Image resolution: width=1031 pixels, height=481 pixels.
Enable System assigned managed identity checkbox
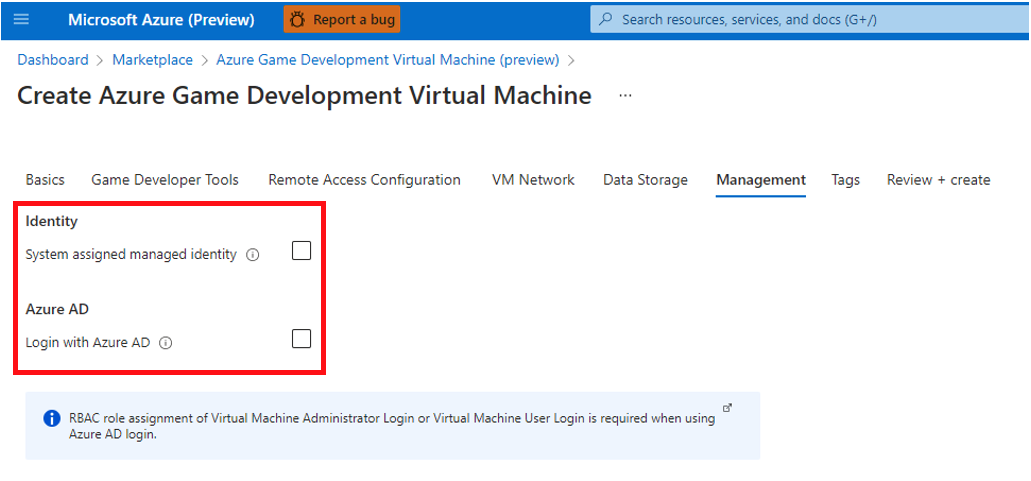tap(301, 251)
